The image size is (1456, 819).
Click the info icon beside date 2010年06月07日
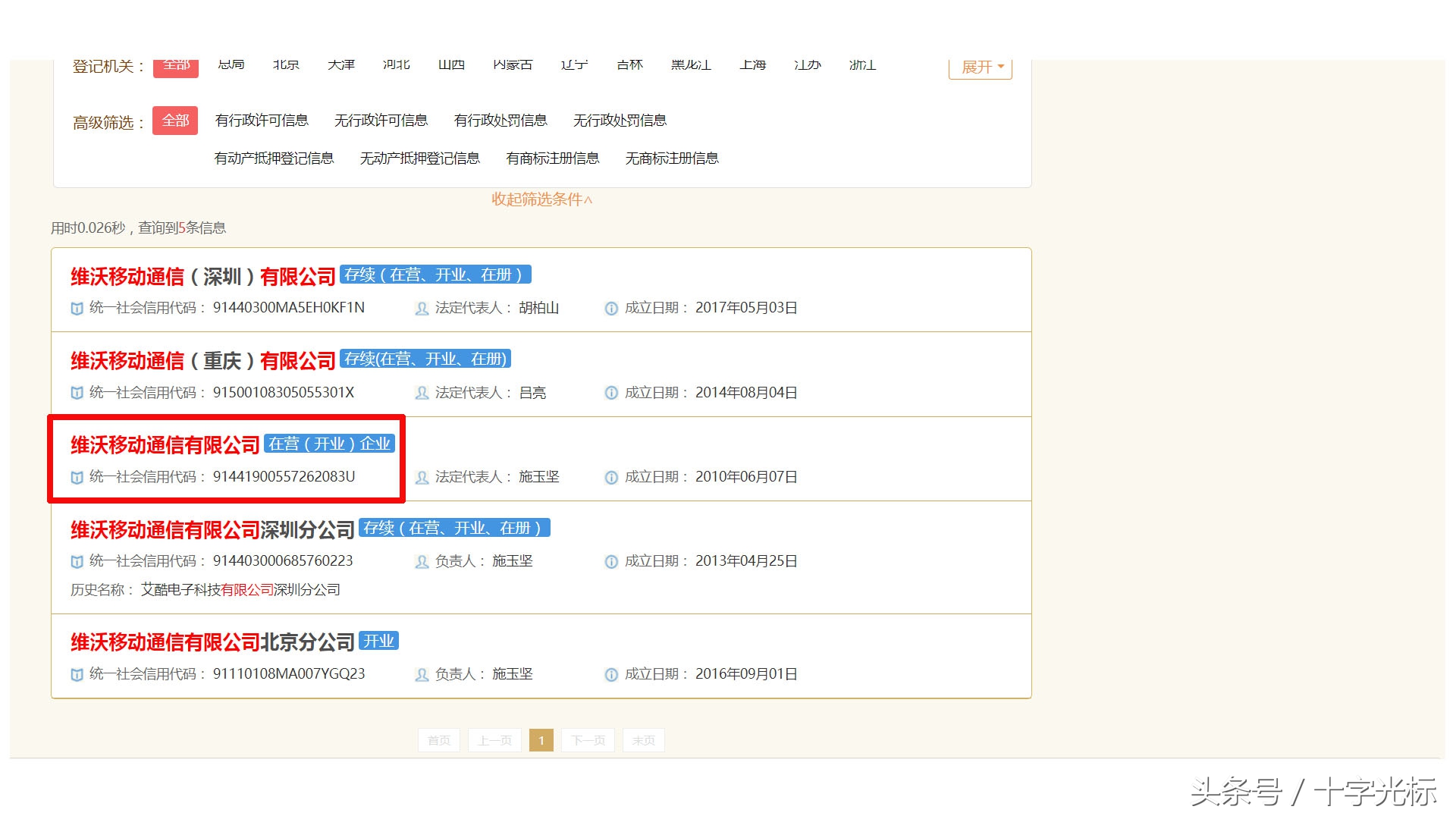coord(610,477)
